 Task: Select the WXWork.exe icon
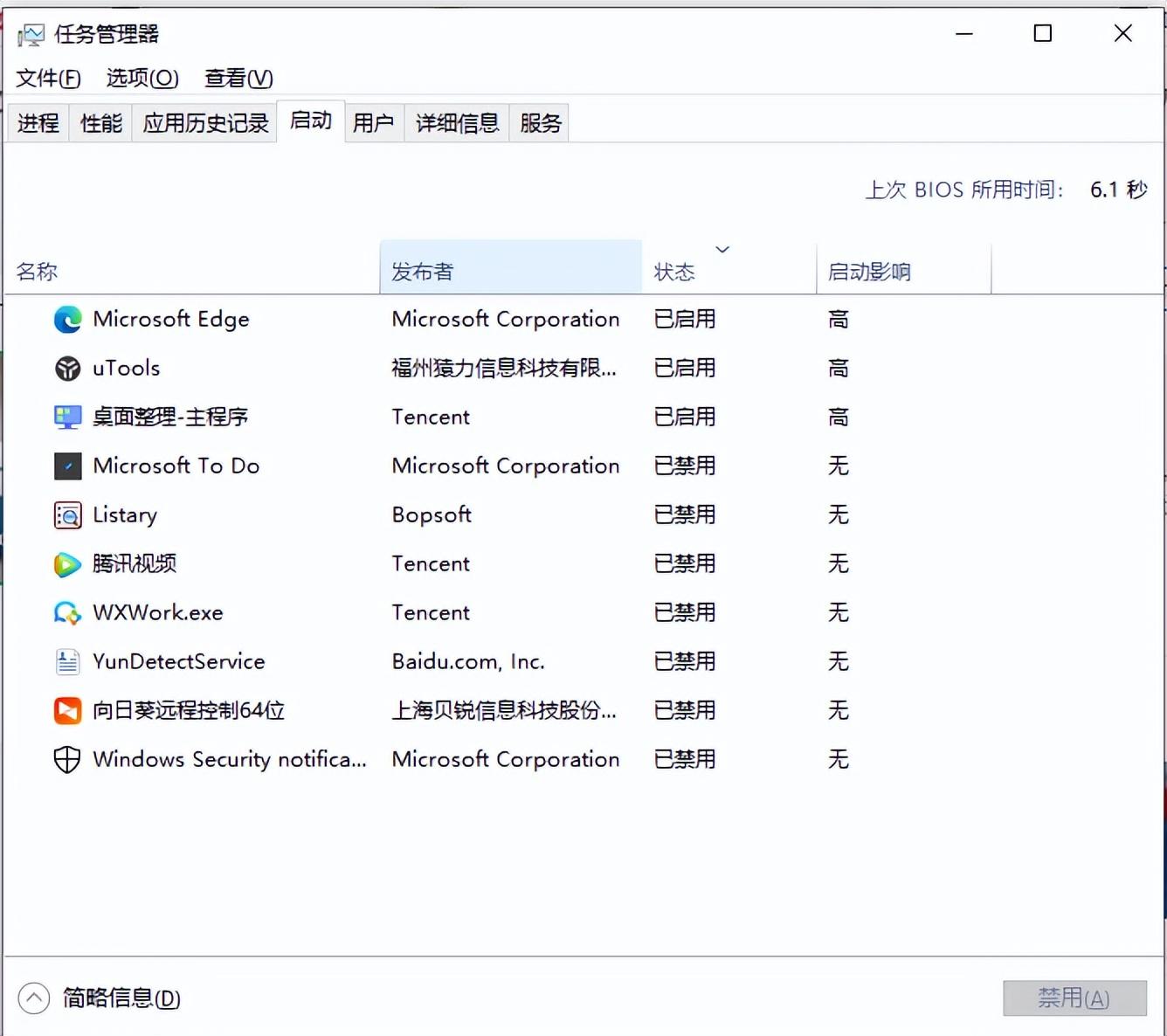67,613
